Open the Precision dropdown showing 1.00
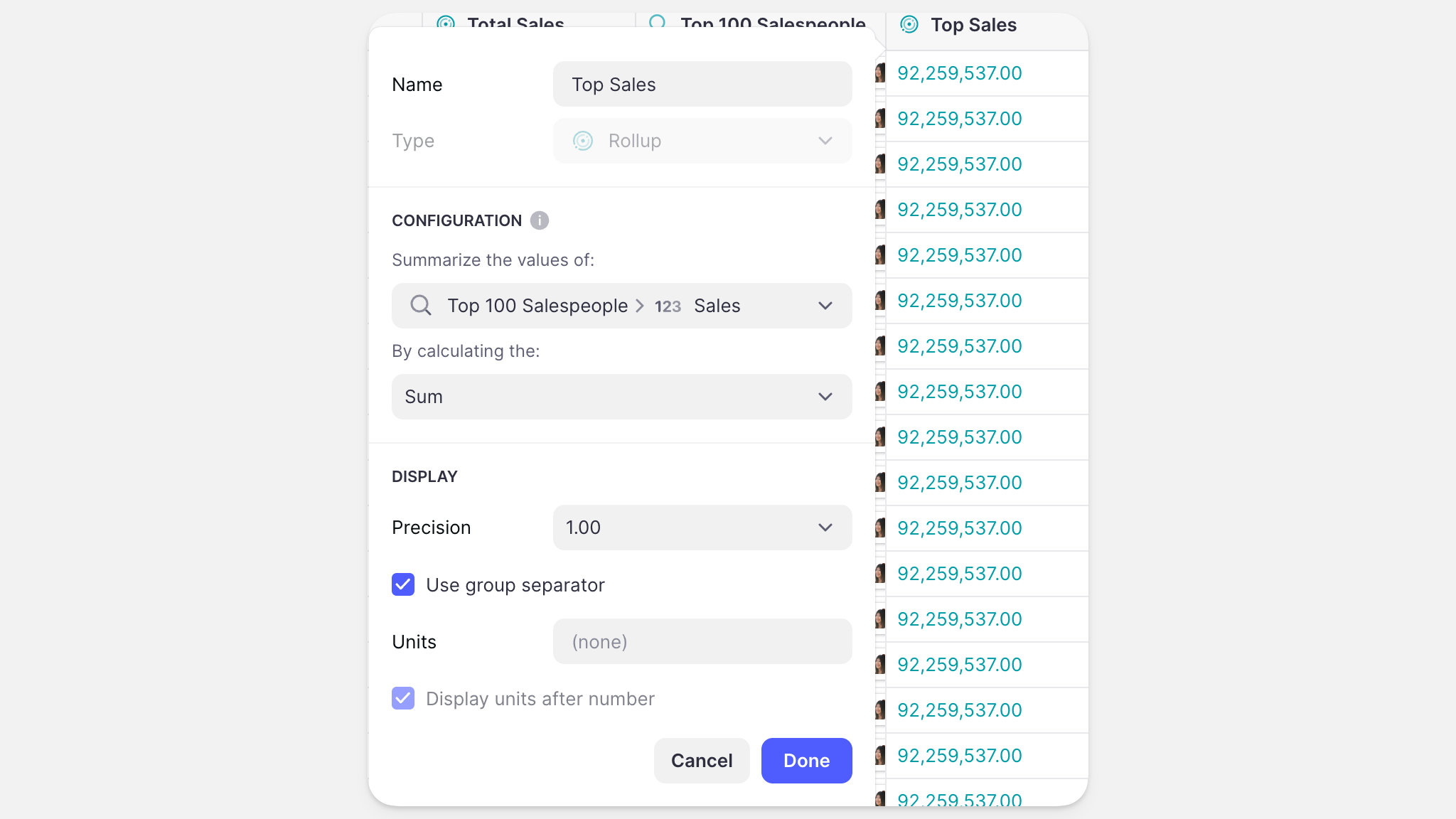The height and width of the screenshot is (819, 1456). [x=702, y=528]
